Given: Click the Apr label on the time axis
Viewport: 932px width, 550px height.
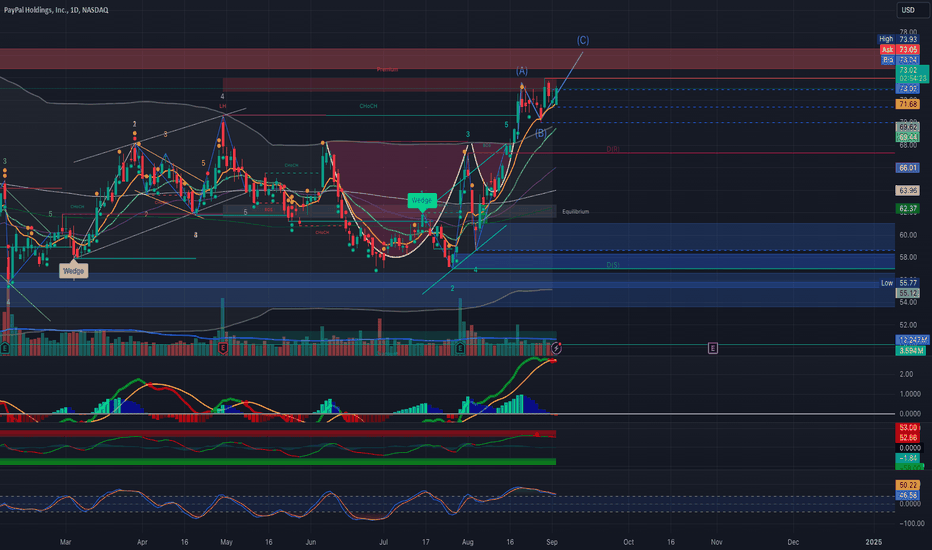Looking at the screenshot, I should [141, 542].
